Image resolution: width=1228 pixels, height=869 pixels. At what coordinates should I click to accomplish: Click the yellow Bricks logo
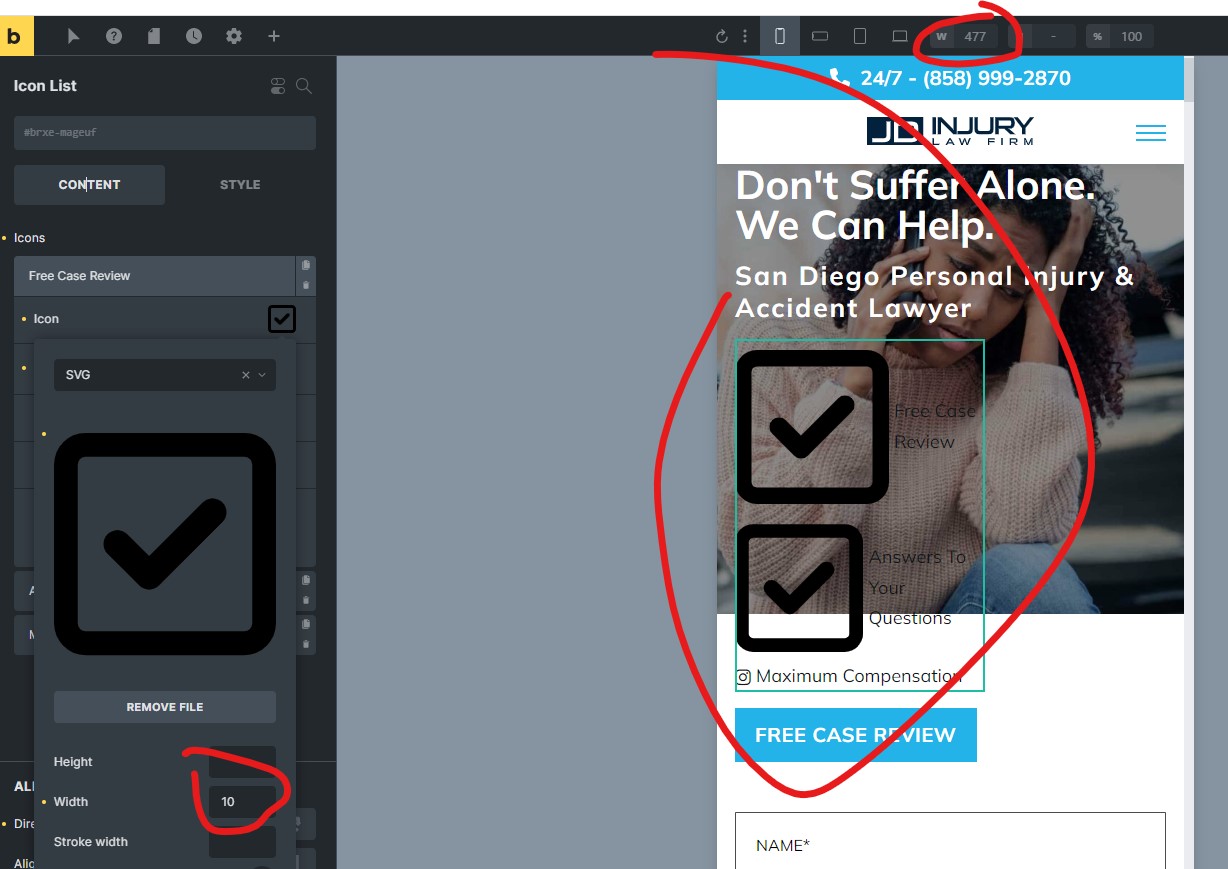coord(16,36)
